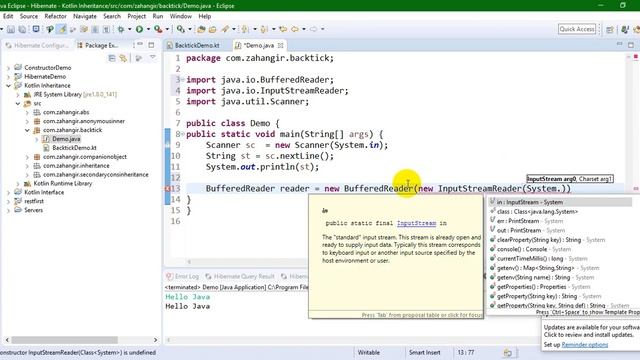Viewport: 640px width, 360px height.
Task: Click the Open Task folder icon
Action: pyautogui.click(x=213, y=29)
